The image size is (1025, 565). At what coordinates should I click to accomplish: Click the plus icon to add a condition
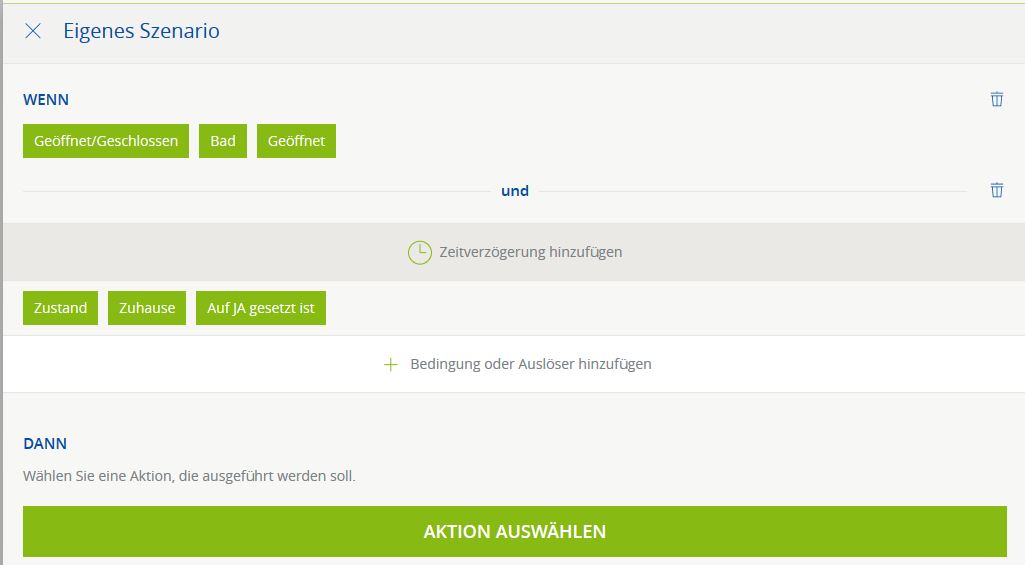click(391, 364)
